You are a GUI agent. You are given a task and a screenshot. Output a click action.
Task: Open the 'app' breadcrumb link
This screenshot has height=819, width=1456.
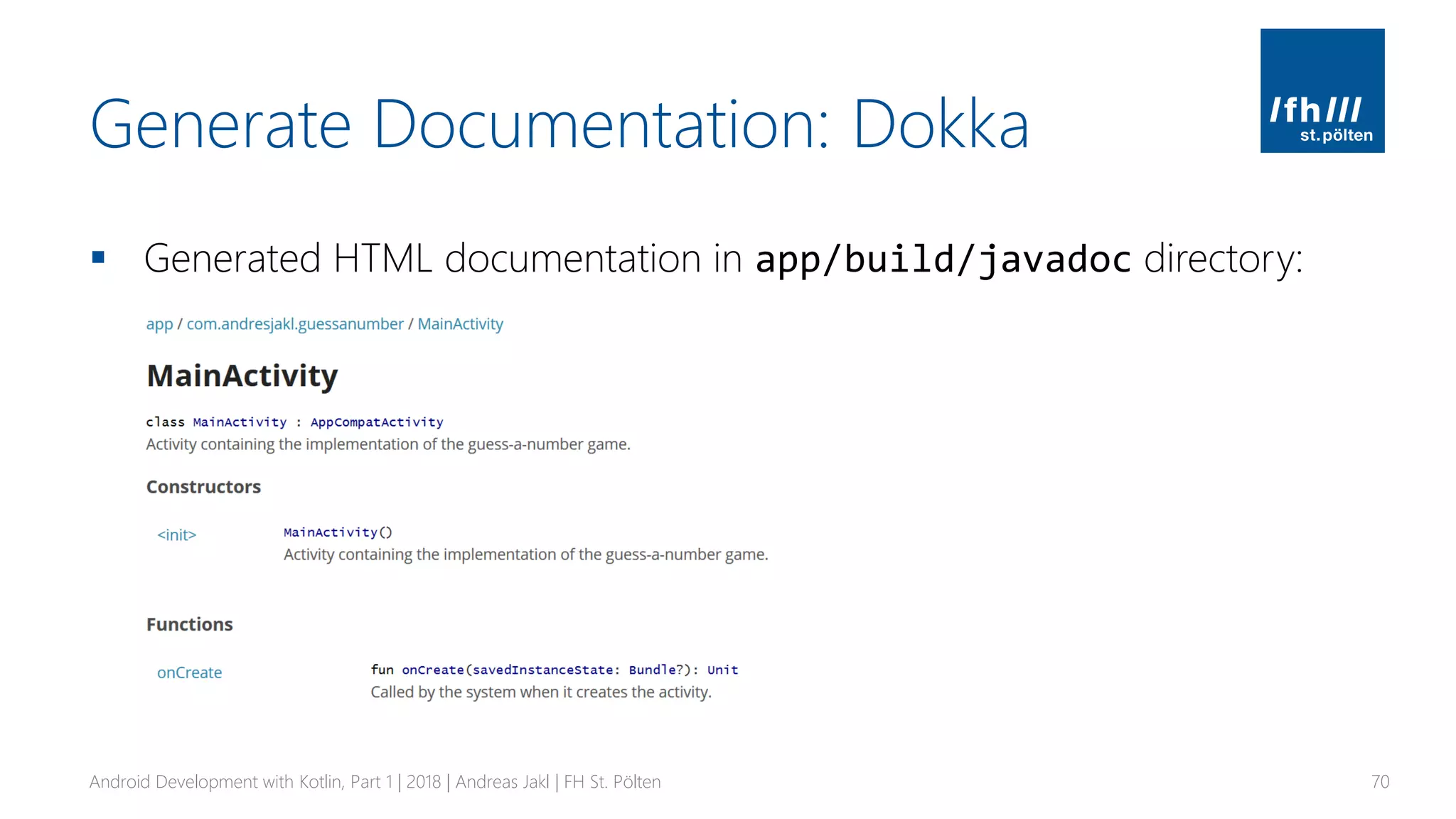(159, 324)
